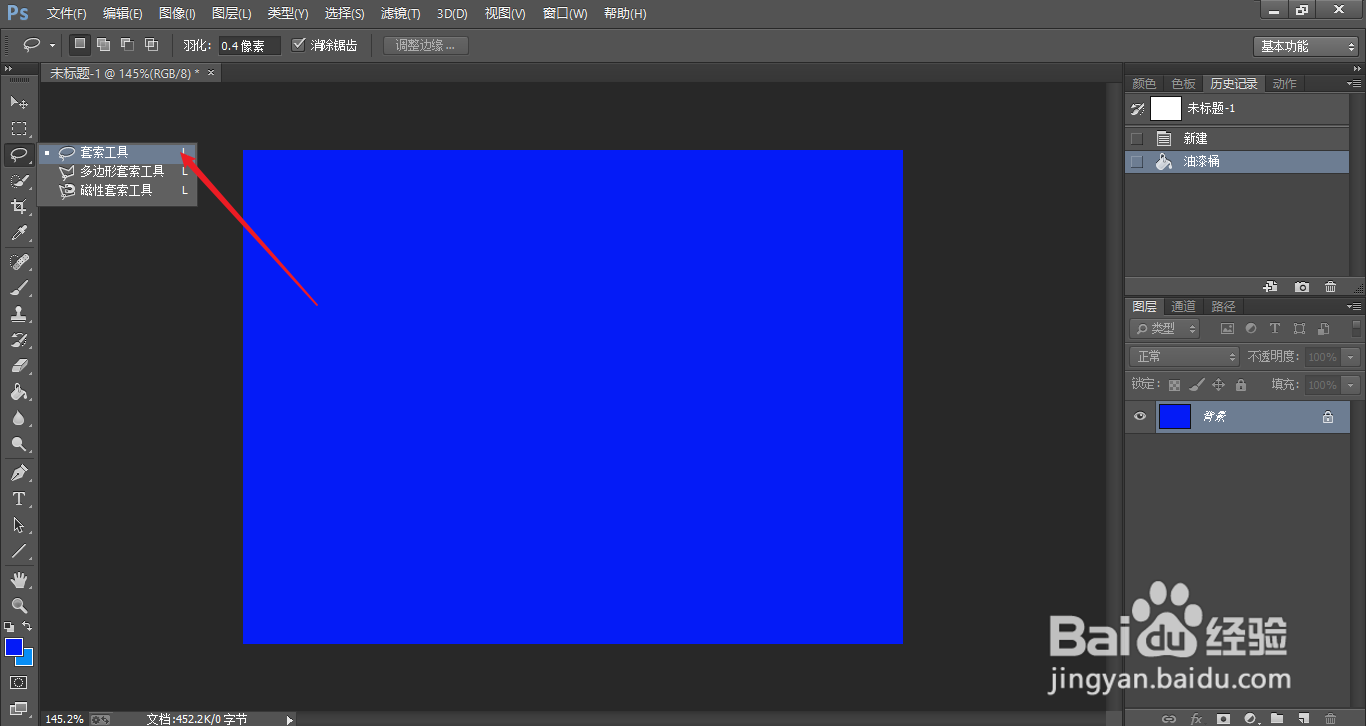
Task: Set history brush source for 新建 state
Action: click(x=1136, y=139)
